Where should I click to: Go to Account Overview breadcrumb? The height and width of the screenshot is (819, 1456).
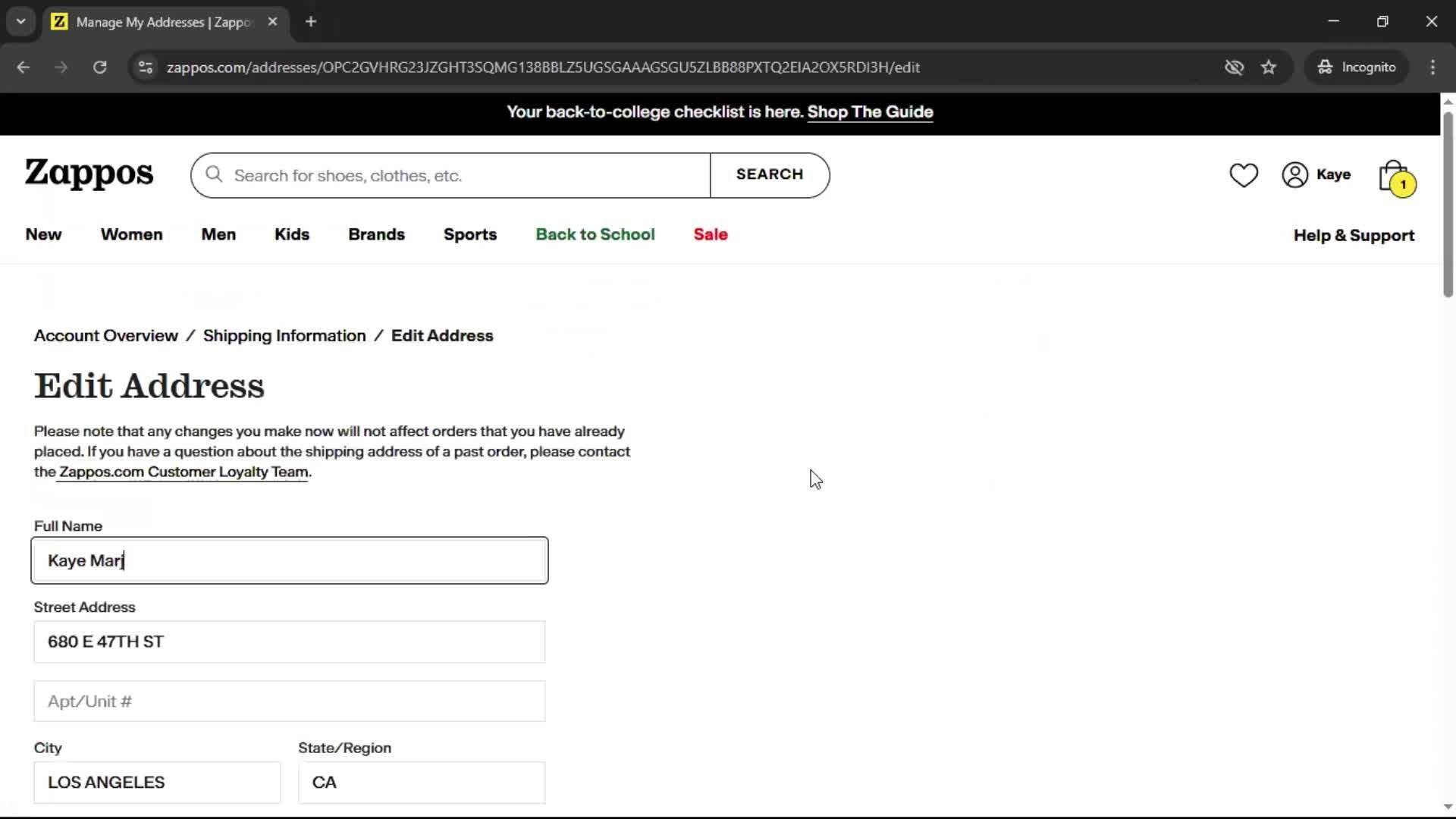[106, 336]
